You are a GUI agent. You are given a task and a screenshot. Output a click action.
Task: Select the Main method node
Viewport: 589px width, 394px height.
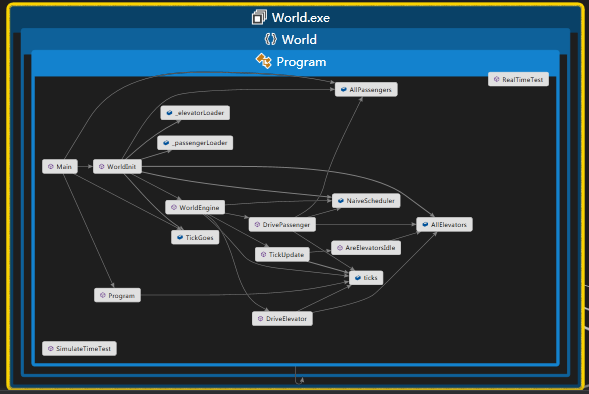click(x=60, y=166)
